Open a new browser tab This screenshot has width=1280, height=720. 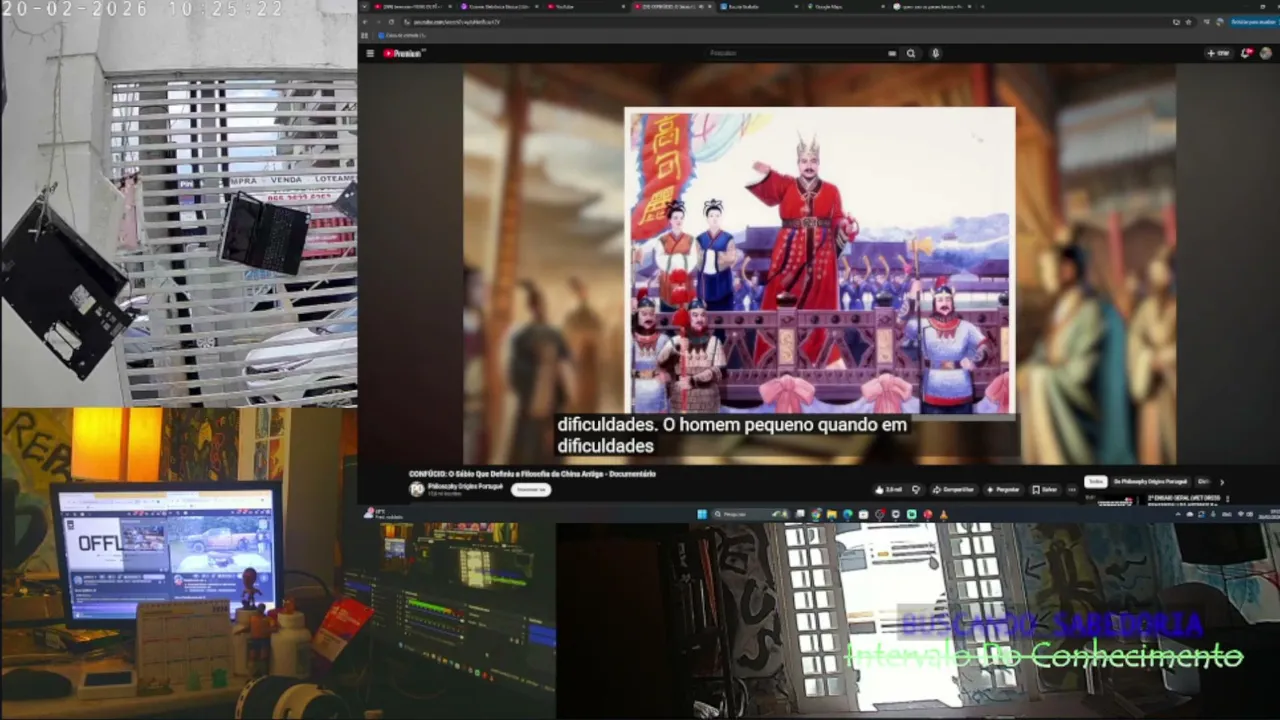pos(983,7)
